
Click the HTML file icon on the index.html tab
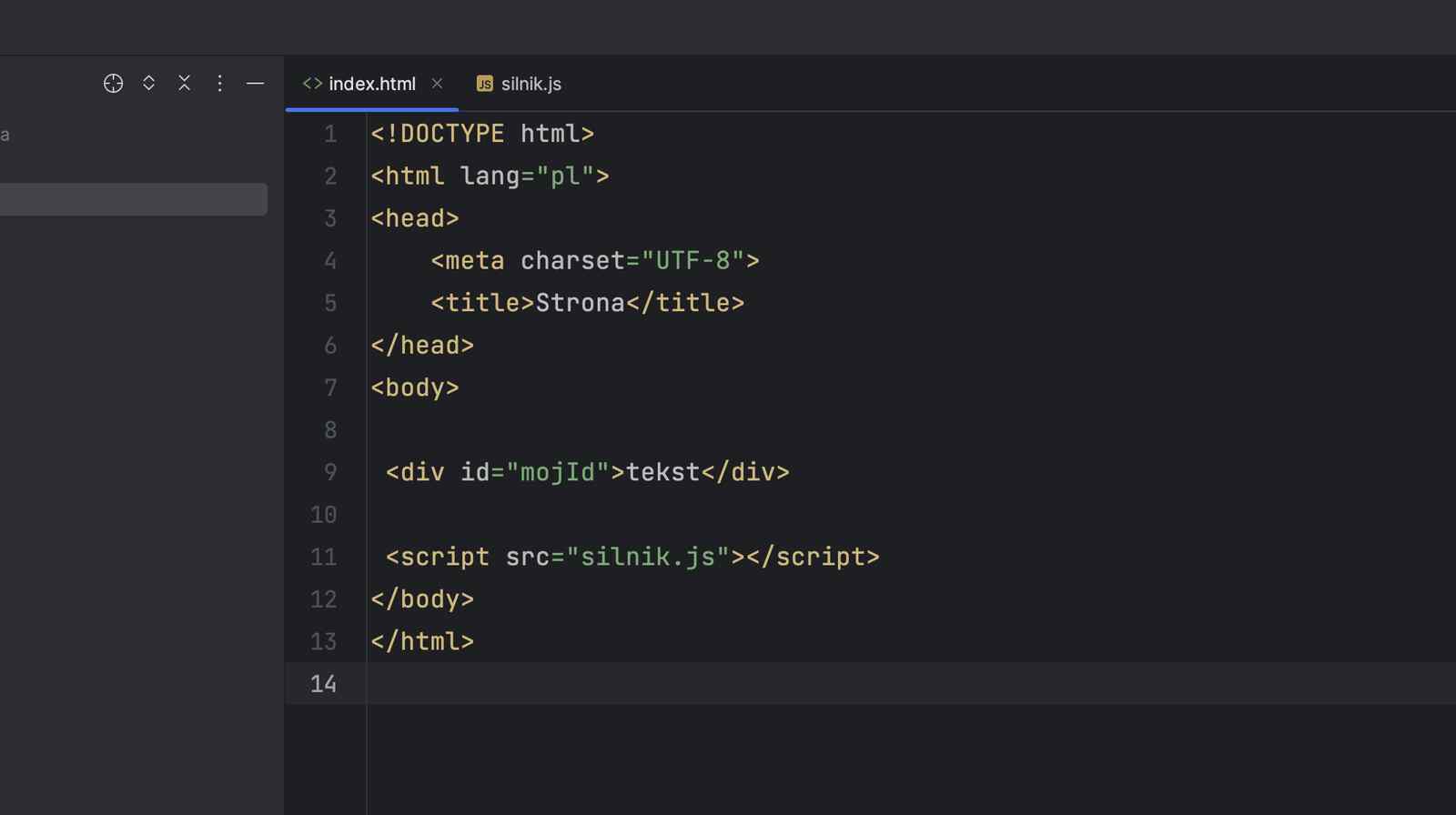click(312, 84)
